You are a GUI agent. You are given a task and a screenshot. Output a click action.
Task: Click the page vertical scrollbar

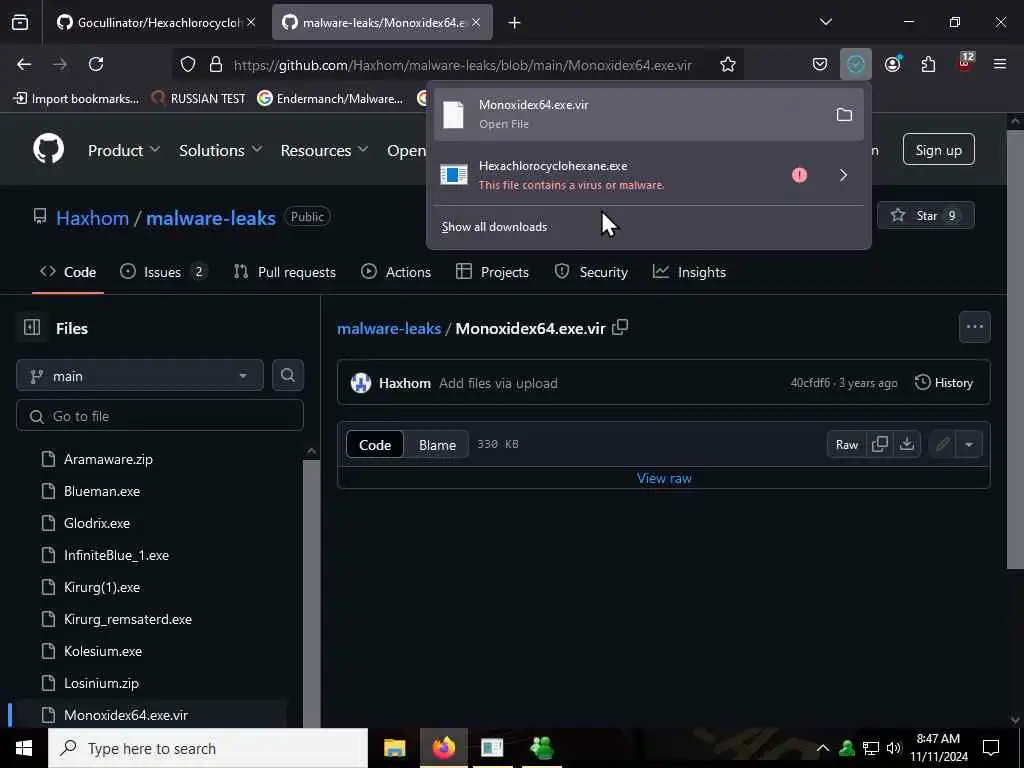(1015, 349)
